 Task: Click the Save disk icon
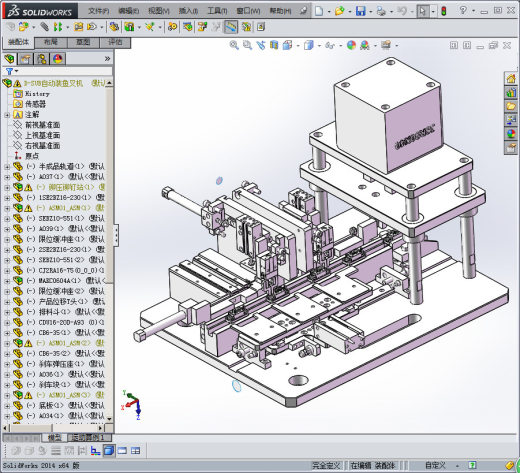tap(360, 11)
